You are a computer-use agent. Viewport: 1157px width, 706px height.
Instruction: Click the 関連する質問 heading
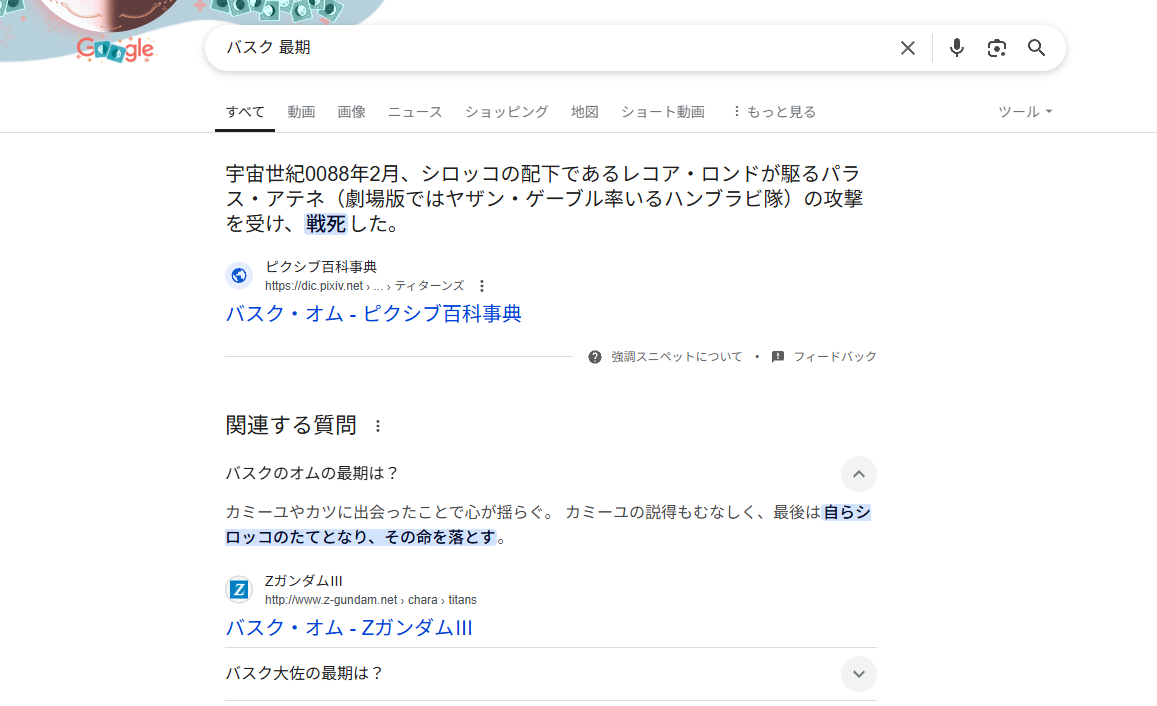tap(291, 425)
